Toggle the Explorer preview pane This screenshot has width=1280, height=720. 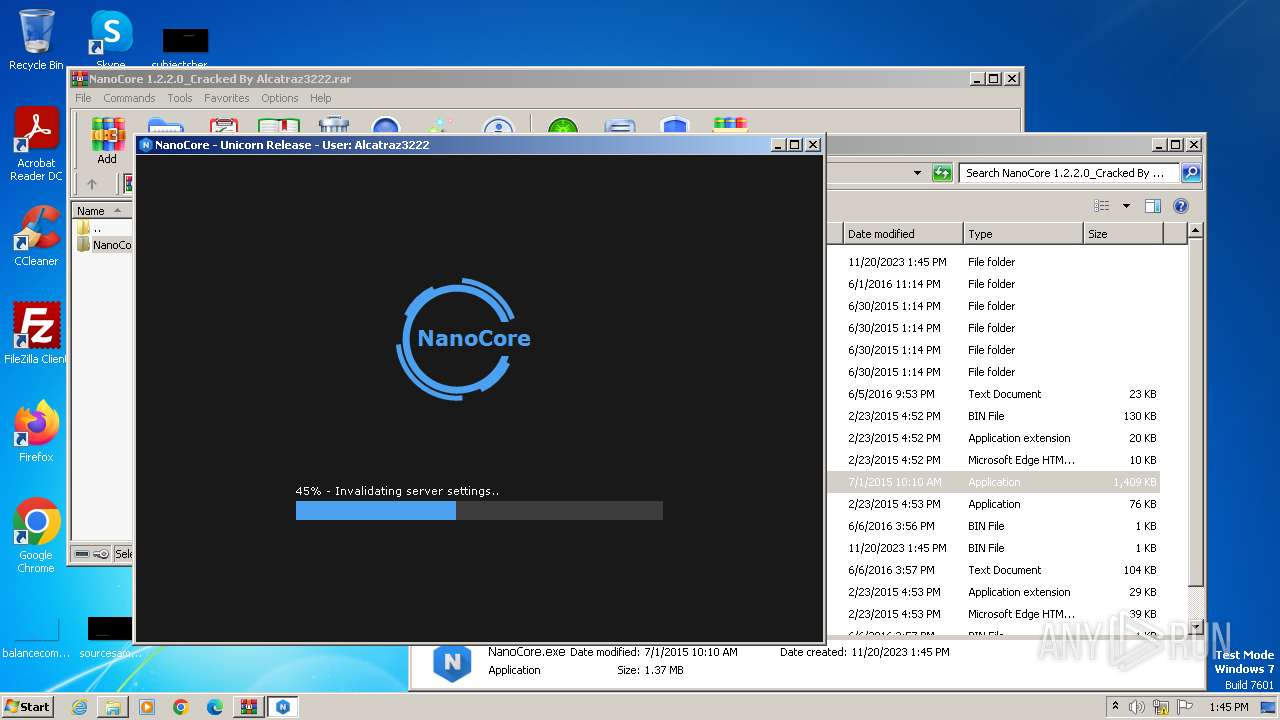pos(1152,206)
